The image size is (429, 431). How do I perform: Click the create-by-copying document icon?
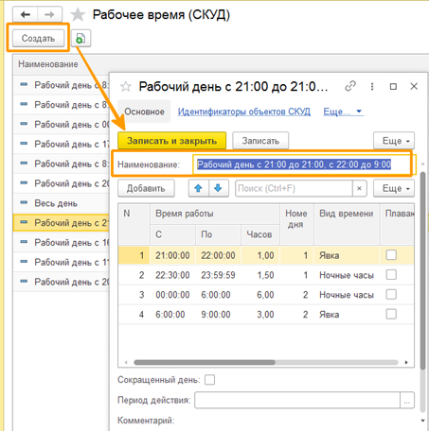[x=81, y=39]
